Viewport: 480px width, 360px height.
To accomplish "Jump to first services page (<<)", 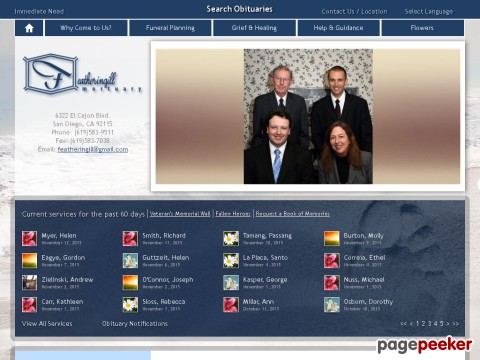I will point(404,323).
